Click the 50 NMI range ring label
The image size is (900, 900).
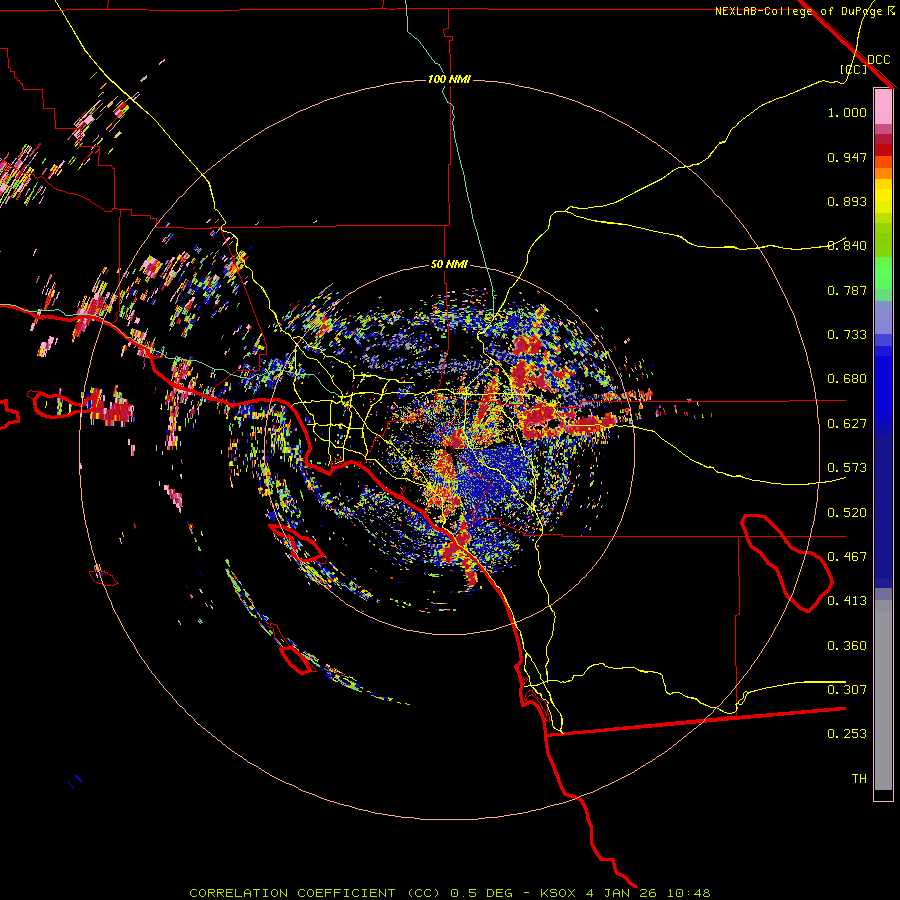pos(449,265)
